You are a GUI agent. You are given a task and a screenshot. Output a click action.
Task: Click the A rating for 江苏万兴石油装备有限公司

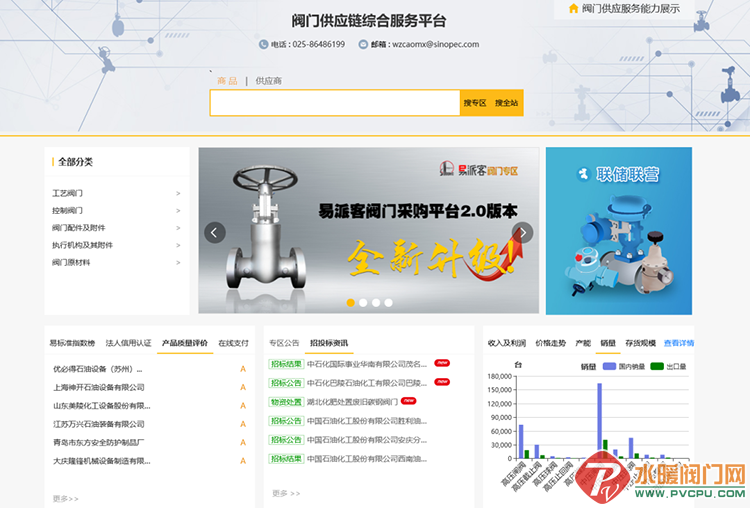pos(243,424)
